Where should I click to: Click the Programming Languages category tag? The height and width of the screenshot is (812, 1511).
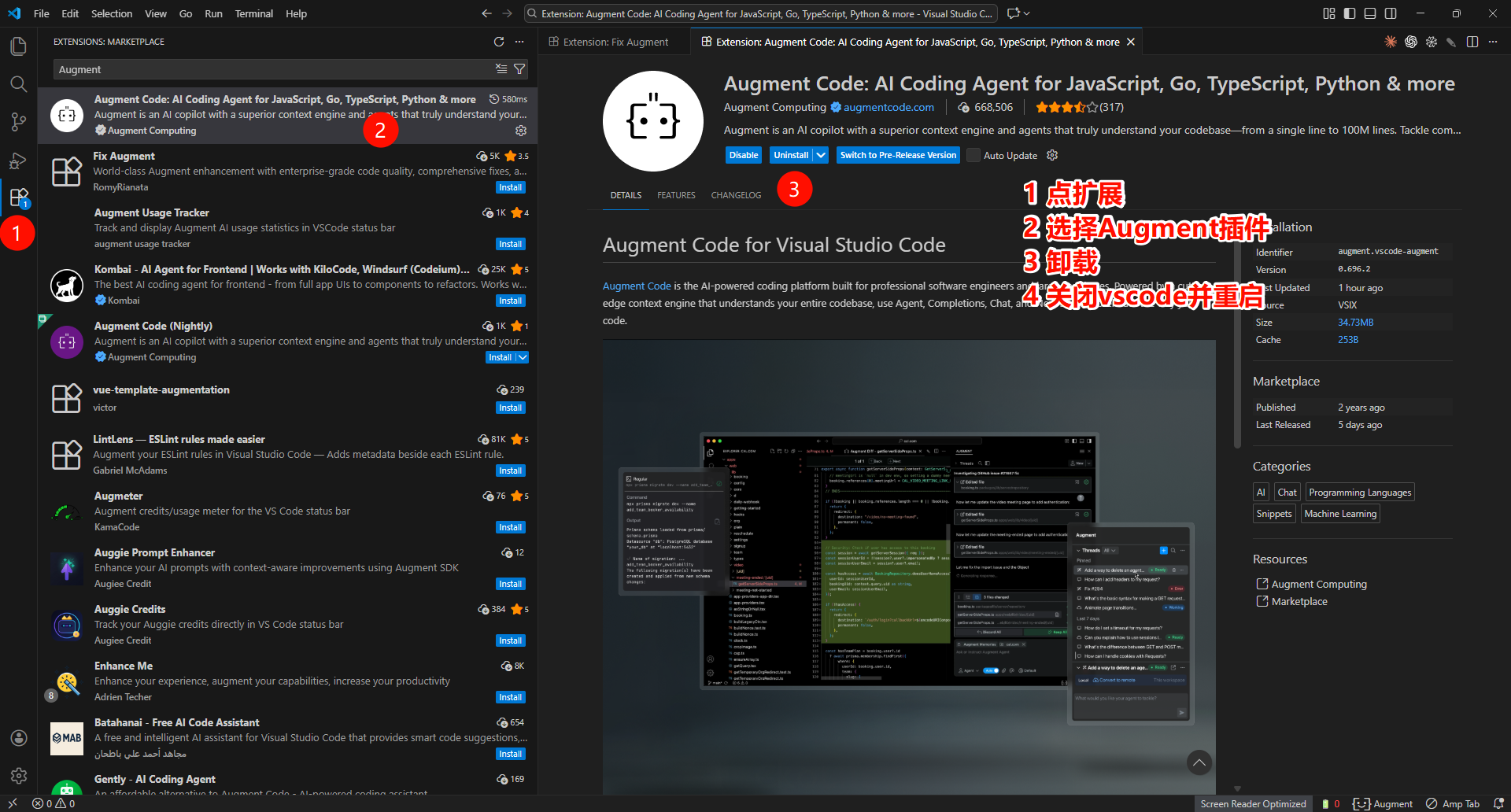(1360, 493)
